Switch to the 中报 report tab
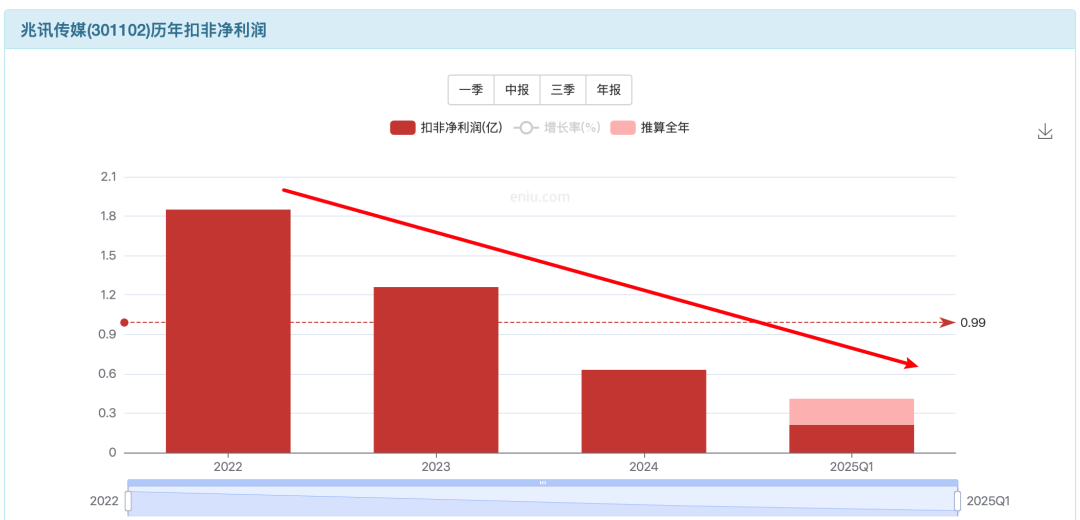 pyautogui.click(x=517, y=90)
